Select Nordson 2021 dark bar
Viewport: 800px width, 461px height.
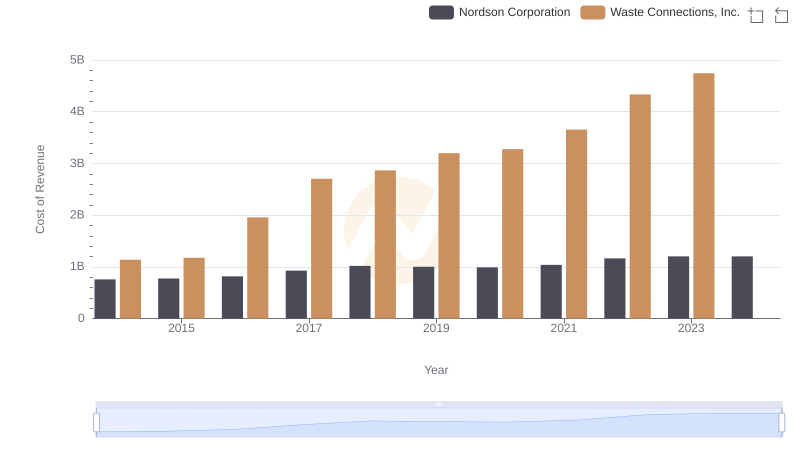[x=551, y=292]
